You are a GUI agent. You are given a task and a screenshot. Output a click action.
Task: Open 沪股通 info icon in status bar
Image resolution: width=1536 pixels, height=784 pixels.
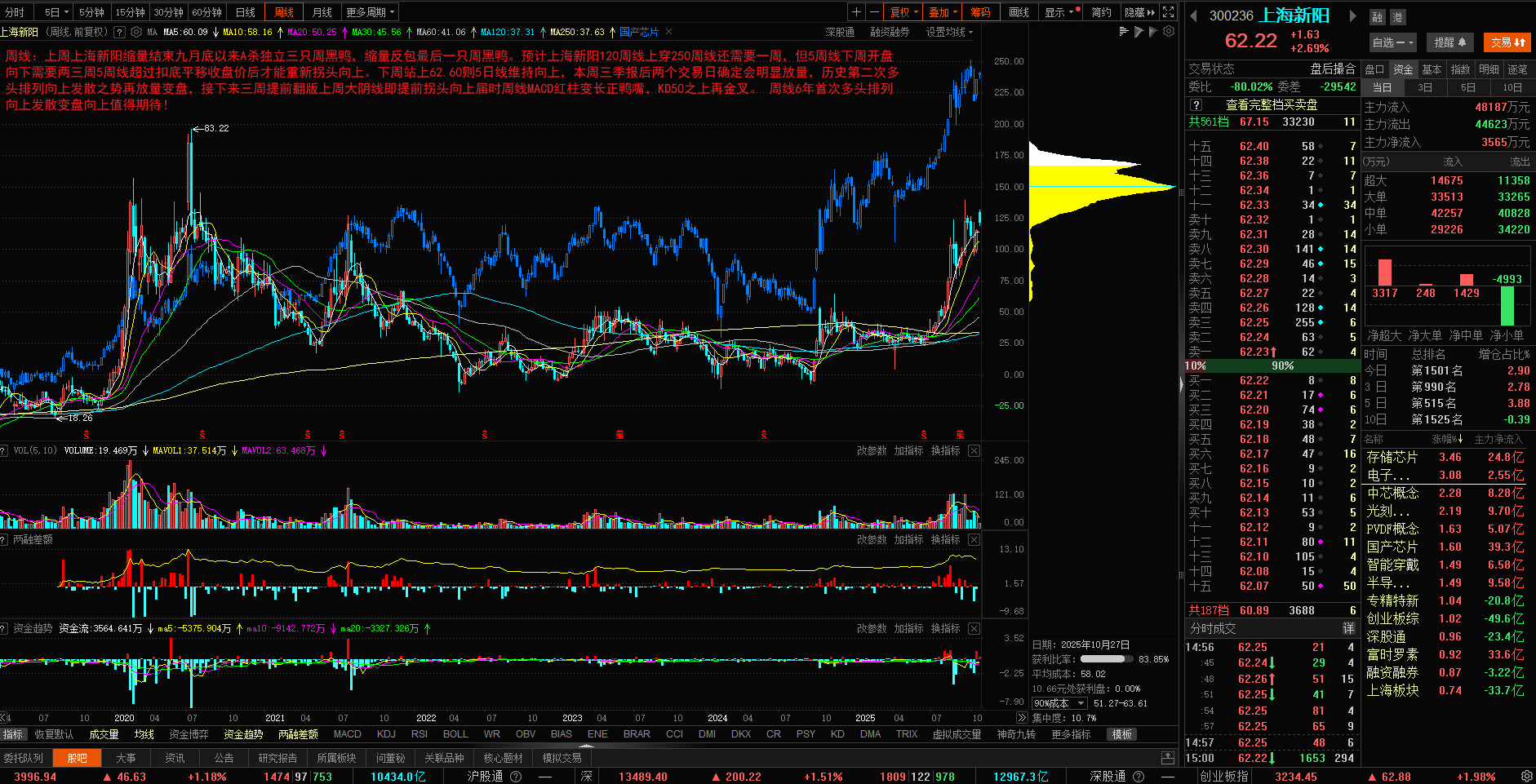(515, 777)
